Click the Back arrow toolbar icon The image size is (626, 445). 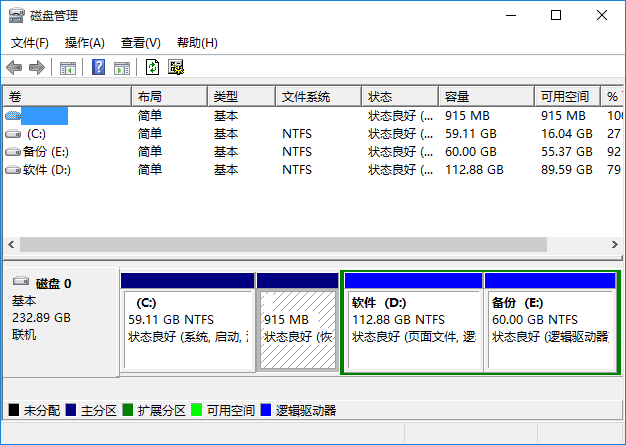14,67
